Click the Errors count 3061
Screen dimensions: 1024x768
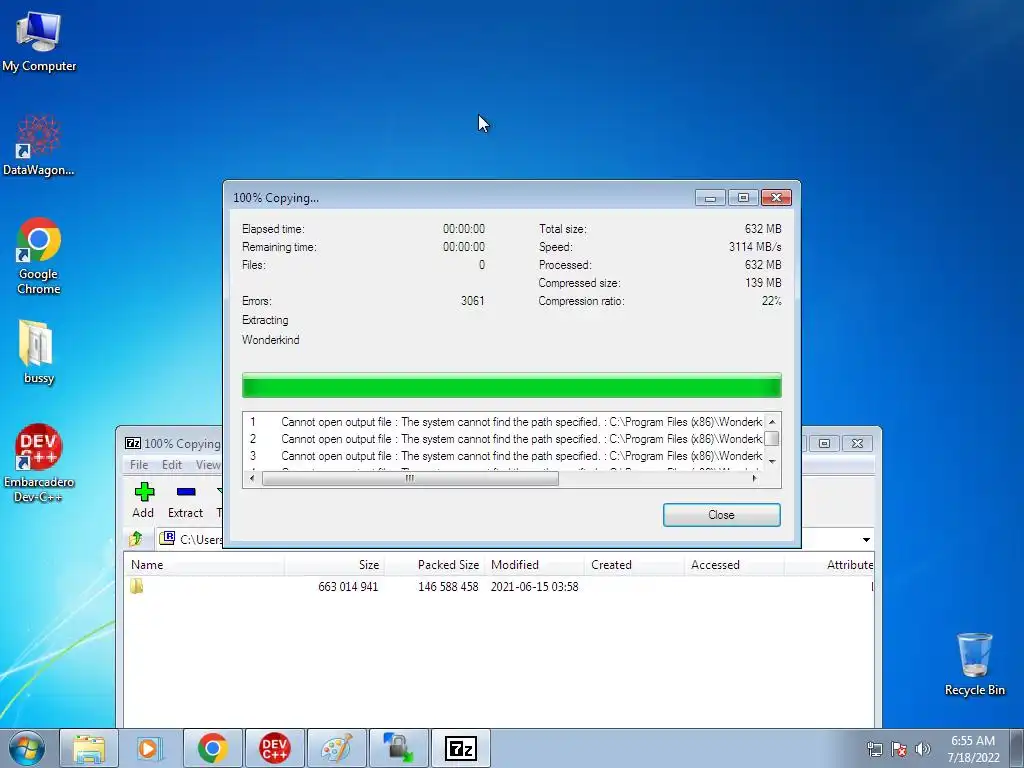[473, 301]
